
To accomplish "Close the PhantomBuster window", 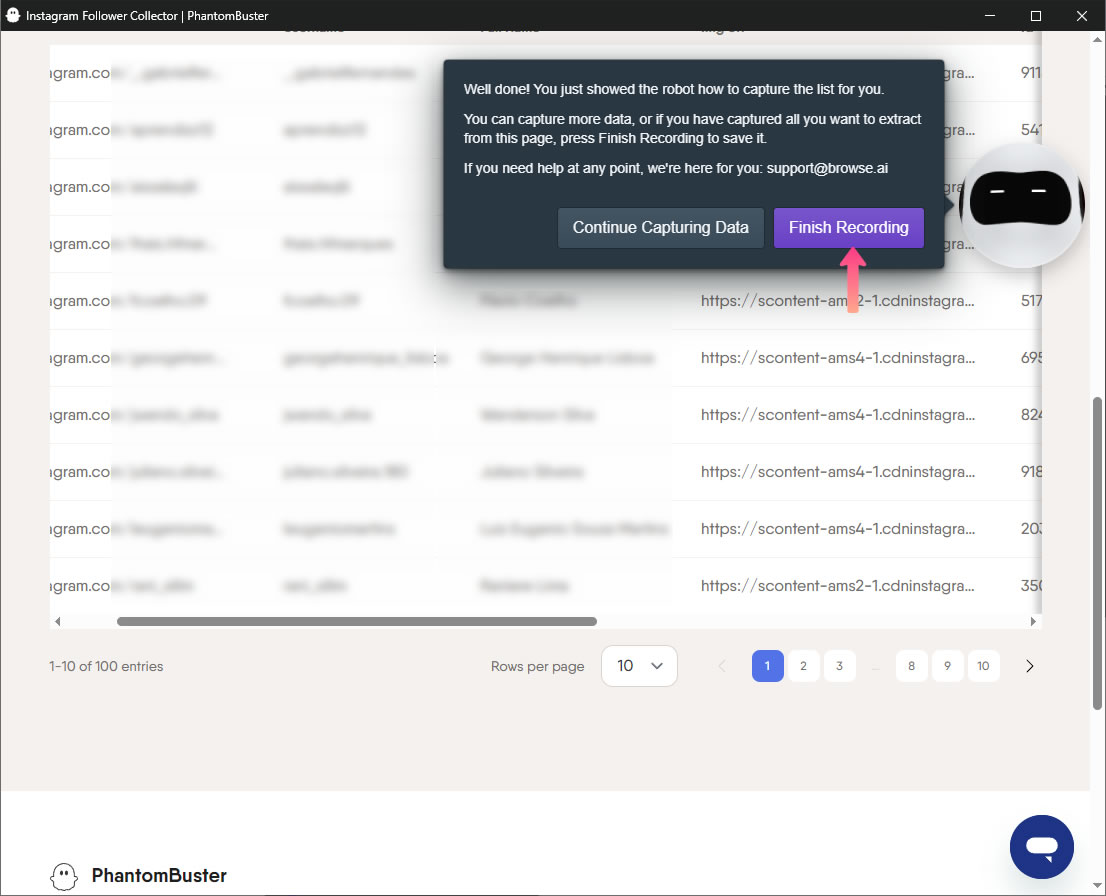I will pyautogui.click(x=1082, y=16).
